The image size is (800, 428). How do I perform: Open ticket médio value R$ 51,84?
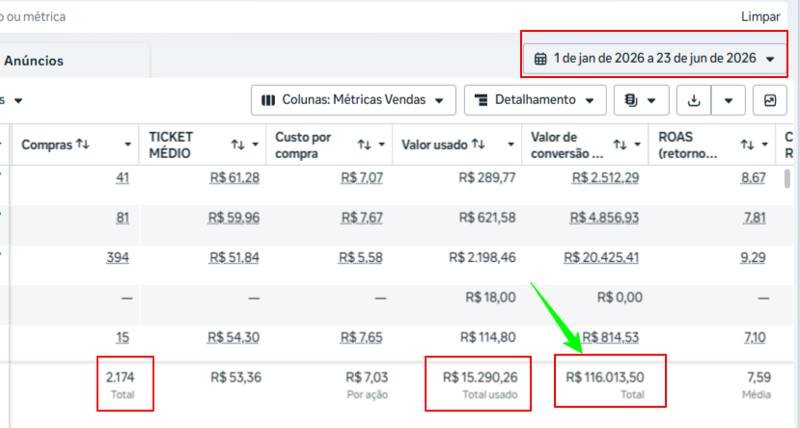click(234, 258)
